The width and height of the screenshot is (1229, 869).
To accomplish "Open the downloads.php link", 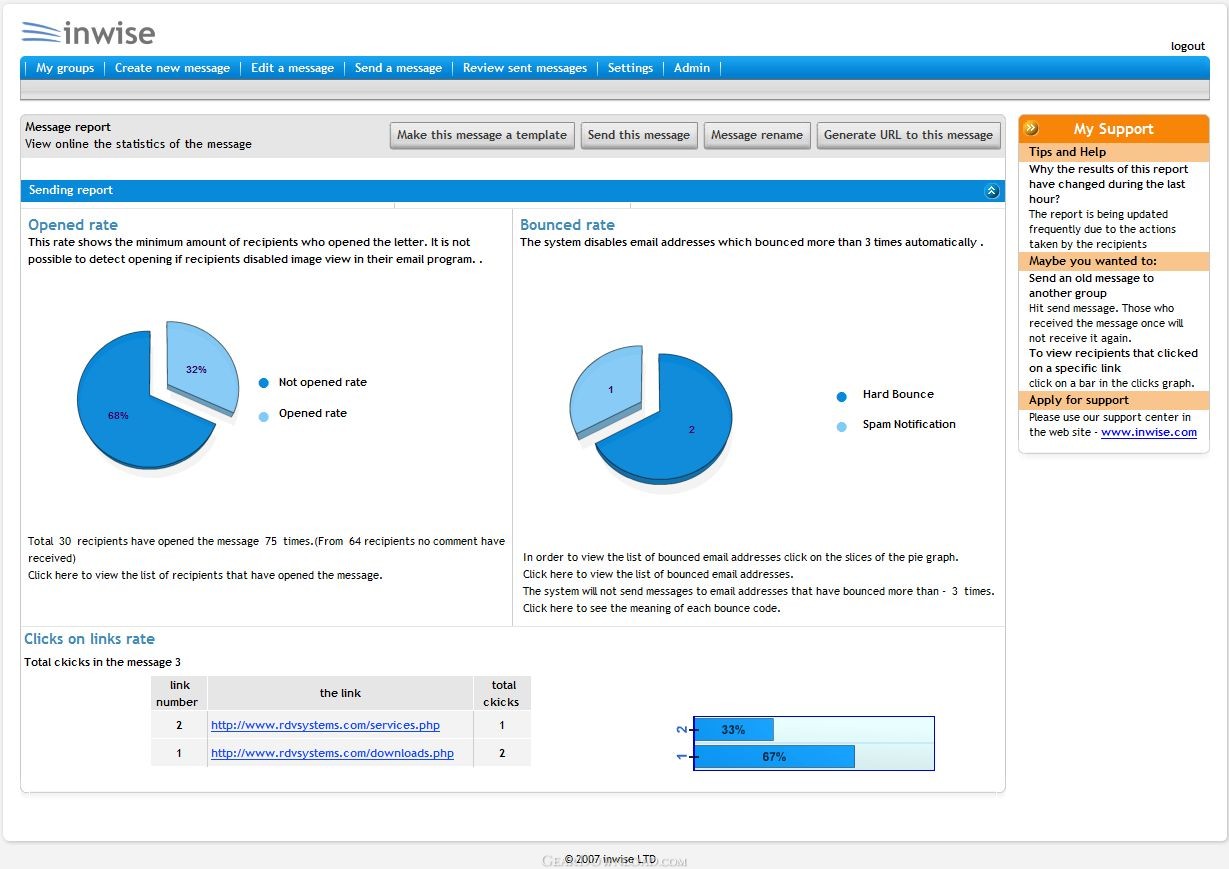I will (332, 753).
